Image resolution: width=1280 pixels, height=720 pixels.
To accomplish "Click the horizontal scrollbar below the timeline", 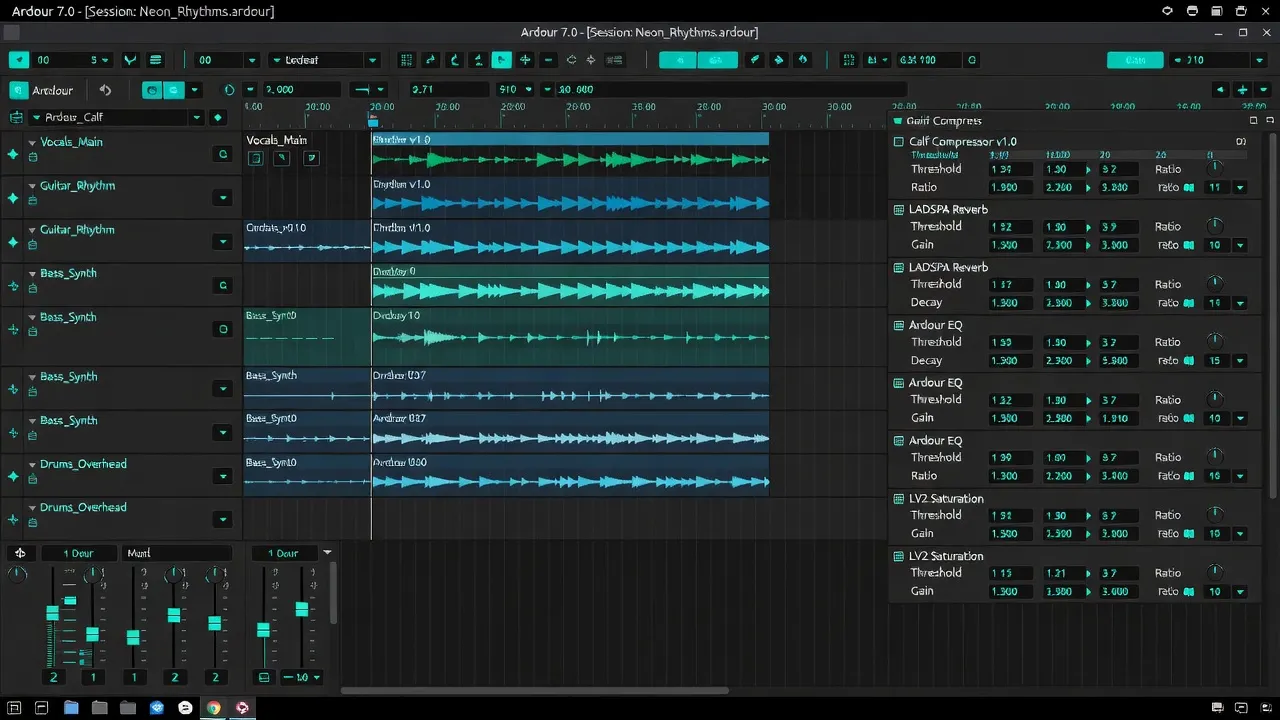I will [534, 690].
